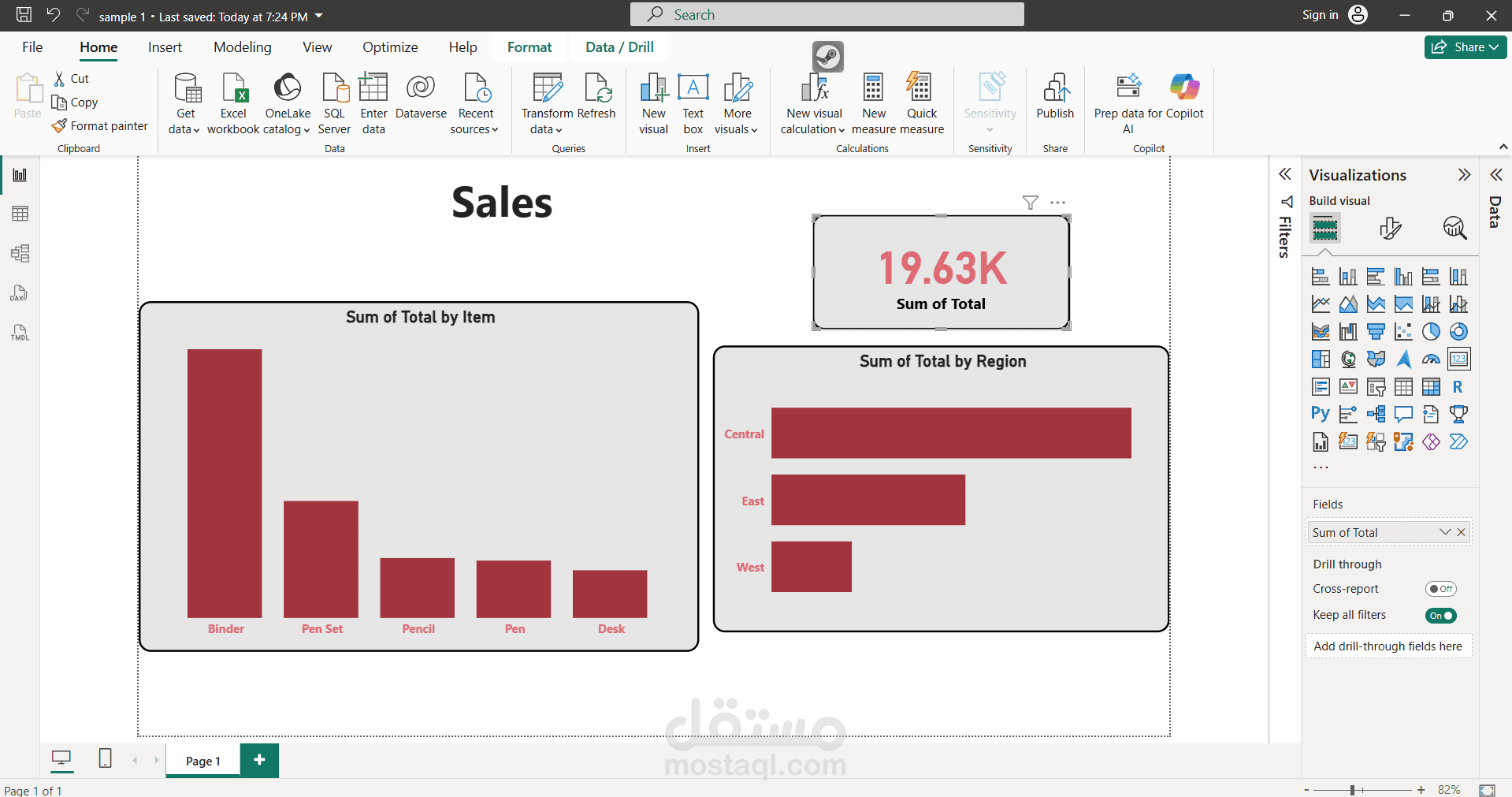Select the Slicer visual icon
Image resolution: width=1512 pixels, height=797 pixels.
(x=1376, y=387)
